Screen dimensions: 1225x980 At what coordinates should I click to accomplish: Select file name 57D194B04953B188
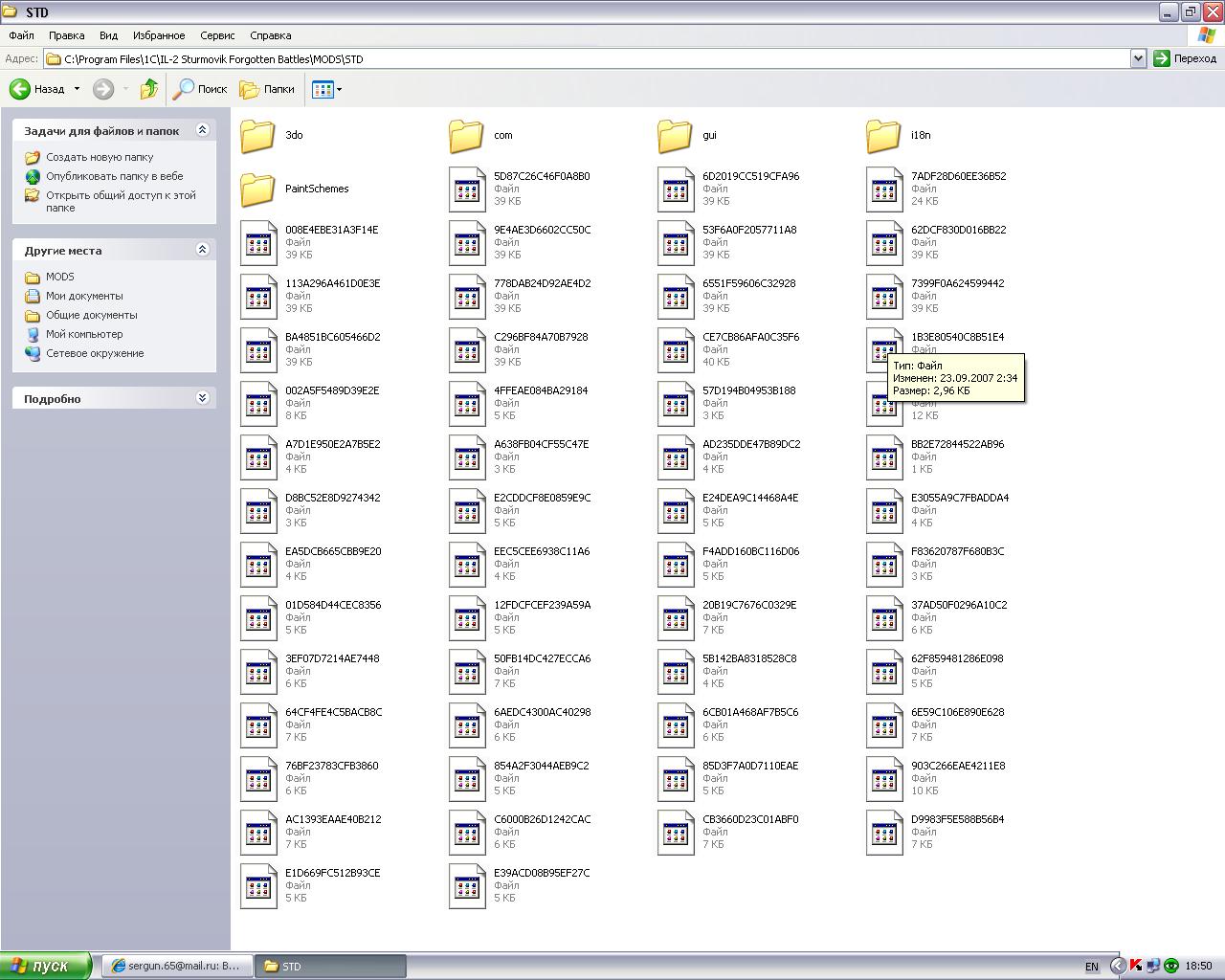(748, 390)
